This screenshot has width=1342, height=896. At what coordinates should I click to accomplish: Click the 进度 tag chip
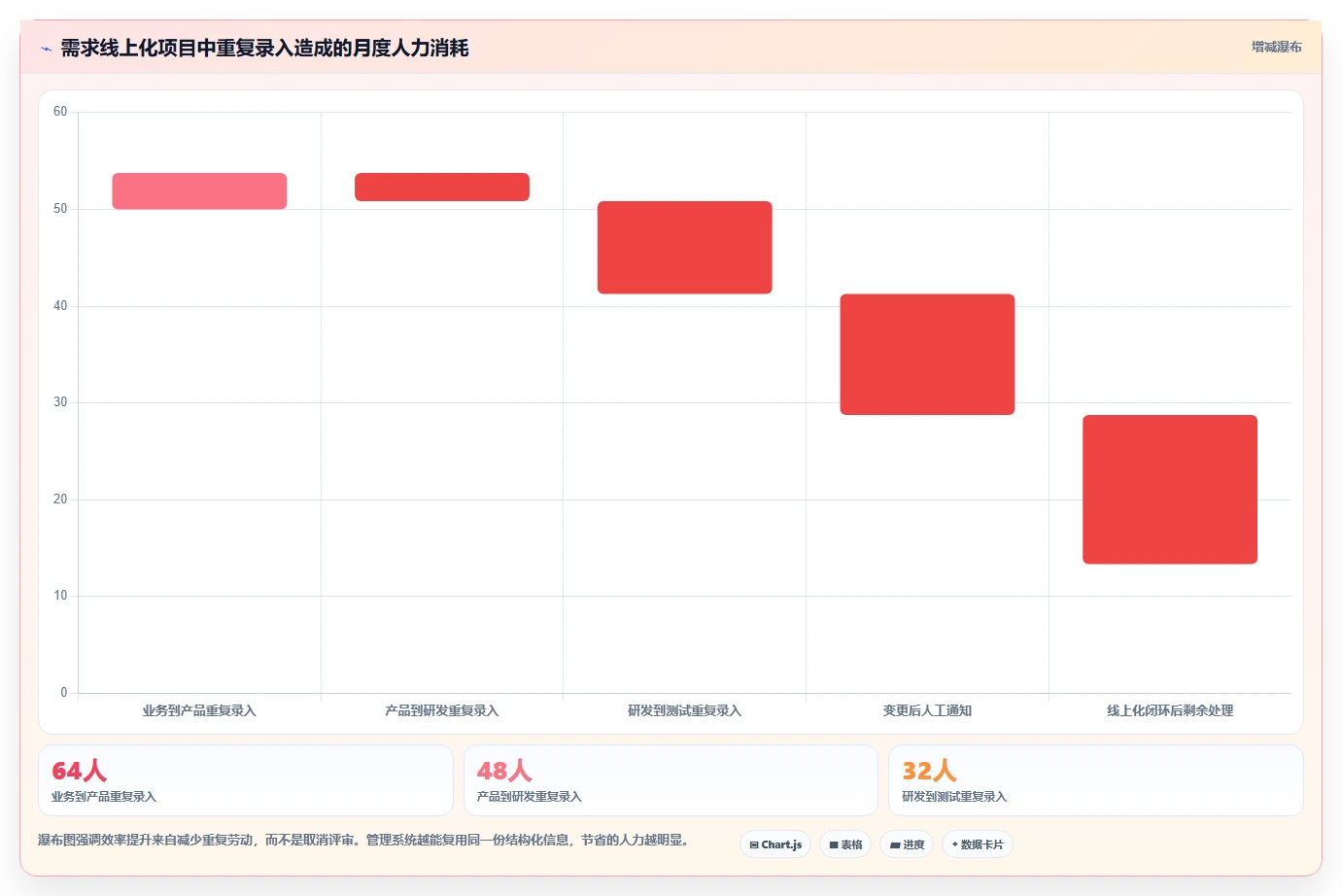907,844
